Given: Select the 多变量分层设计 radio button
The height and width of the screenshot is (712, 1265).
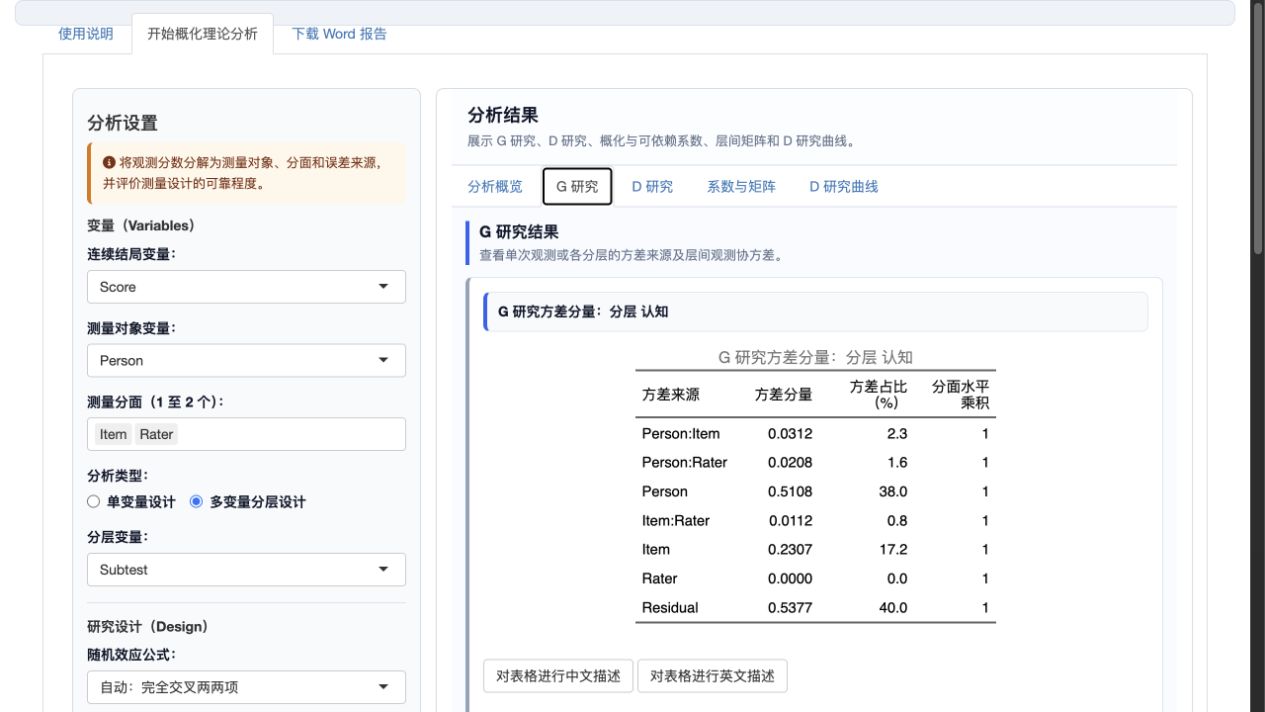Looking at the screenshot, I should (196, 502).
